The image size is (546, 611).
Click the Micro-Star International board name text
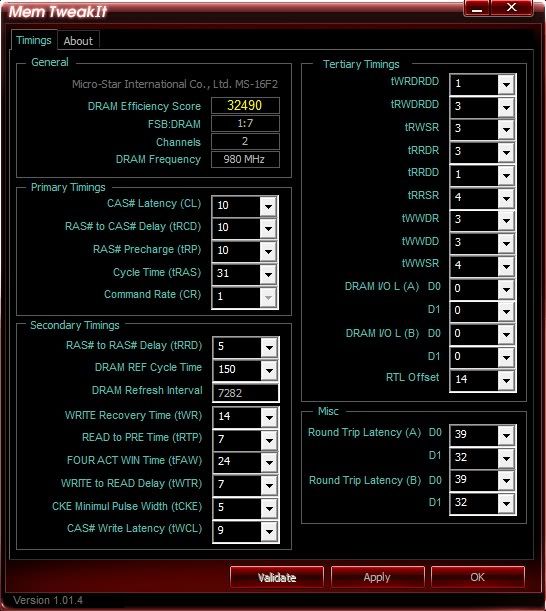click(175, 84)
